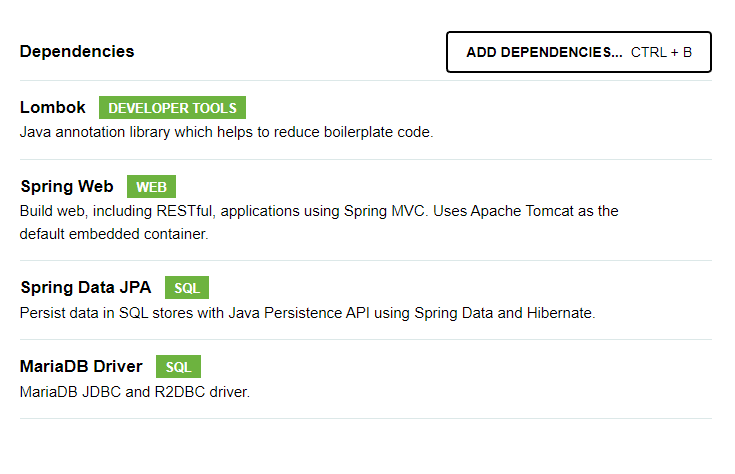Select the Spring Data JPA title

[x=86, y=287]
